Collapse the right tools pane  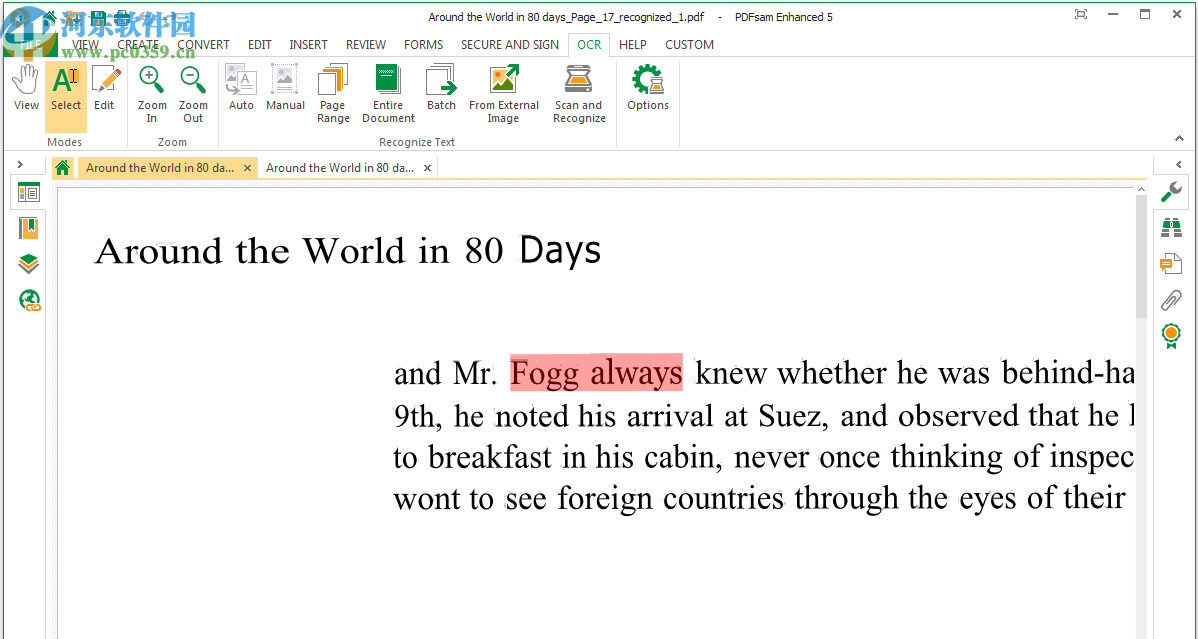point(1179,164)
